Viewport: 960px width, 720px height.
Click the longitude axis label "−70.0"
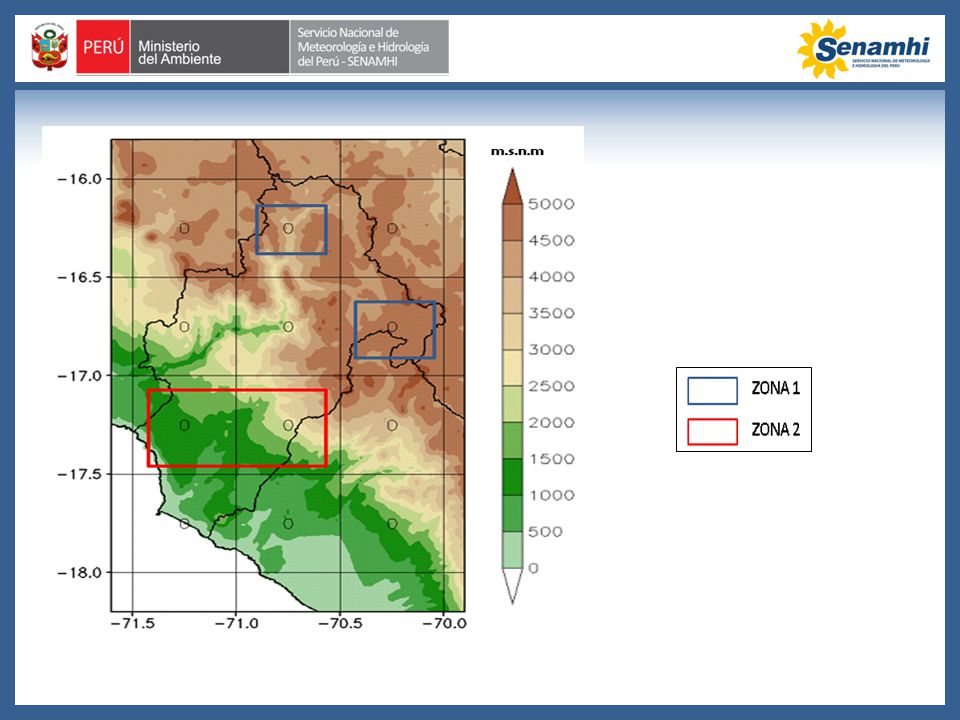(444, 623)
